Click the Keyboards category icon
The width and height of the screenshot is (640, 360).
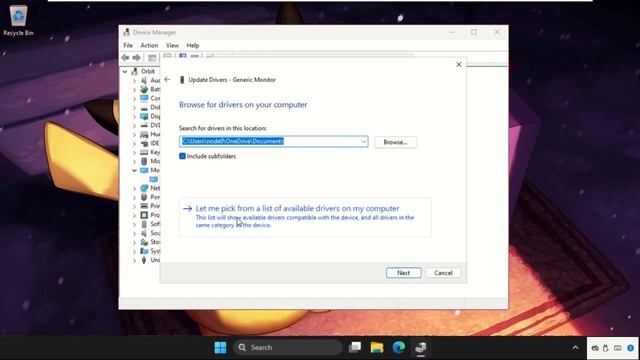(x=144, y=152)
